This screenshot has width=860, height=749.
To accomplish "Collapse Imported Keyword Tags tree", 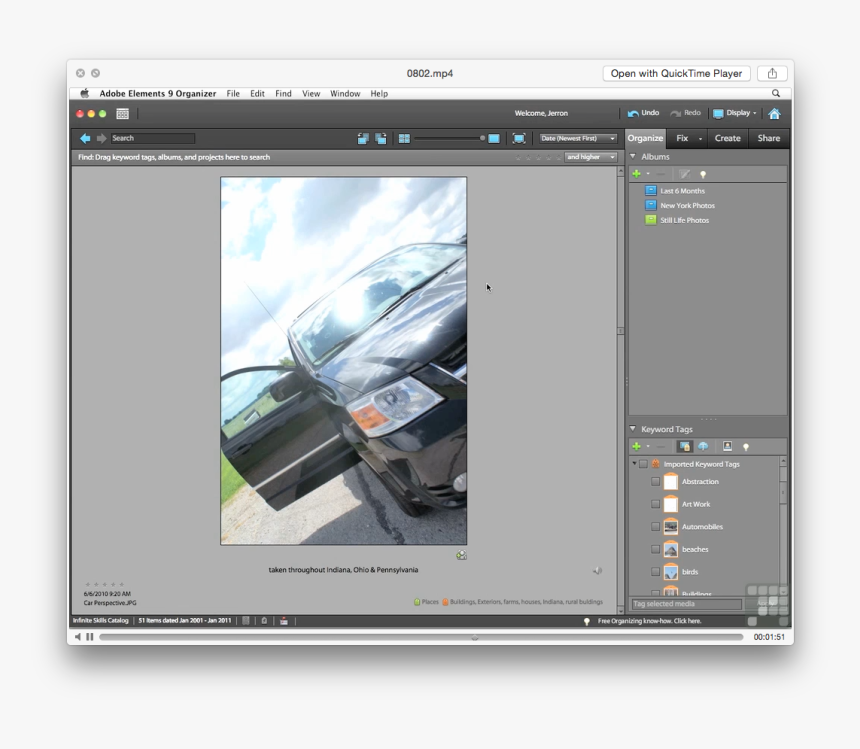I will (634, 464).
